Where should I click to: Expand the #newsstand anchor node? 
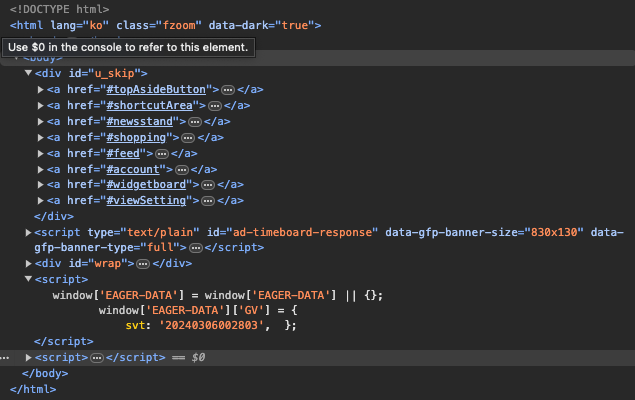pyautogui.click(x=40, y=121)
